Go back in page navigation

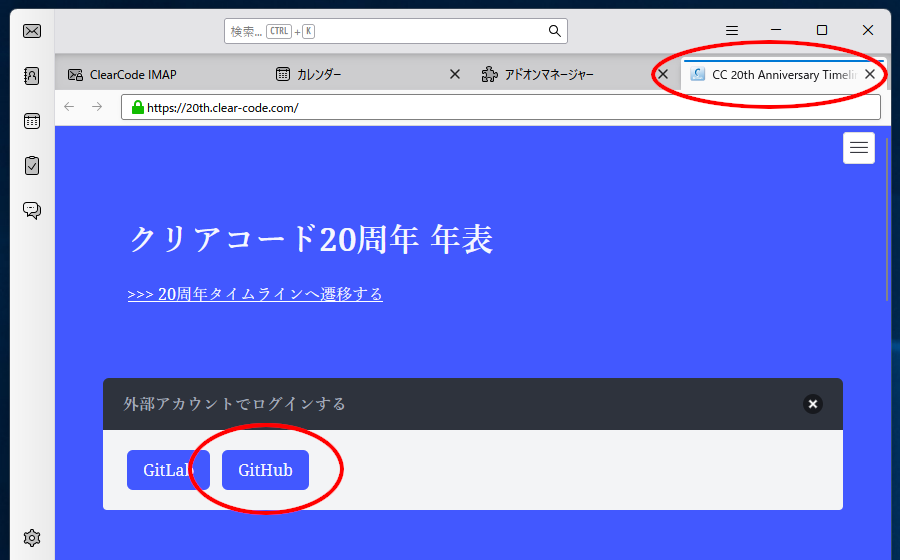[69, 107]
